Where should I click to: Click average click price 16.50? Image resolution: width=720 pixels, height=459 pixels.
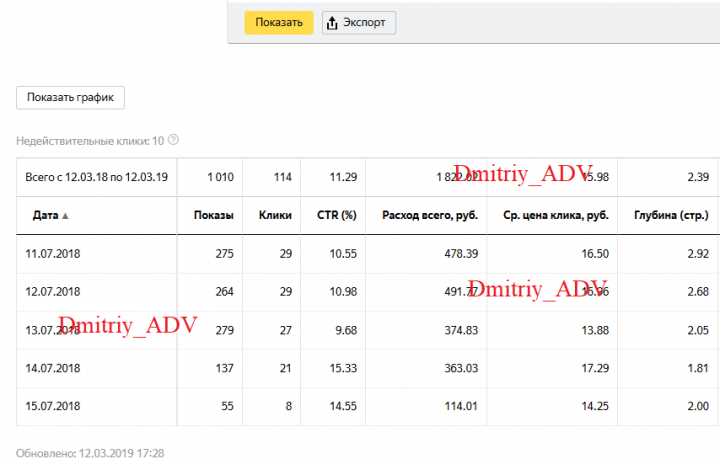(x=595, y=254)
